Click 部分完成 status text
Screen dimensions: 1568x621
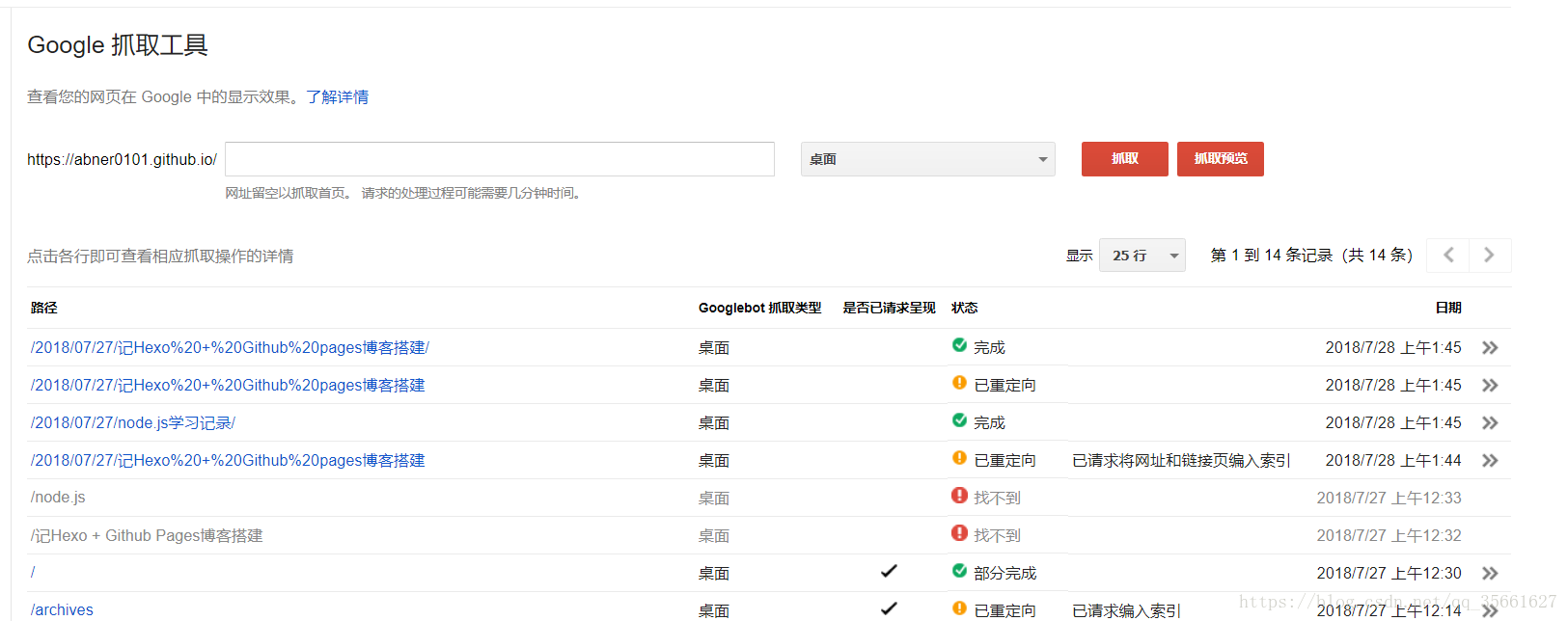(x=1005, y=574)
